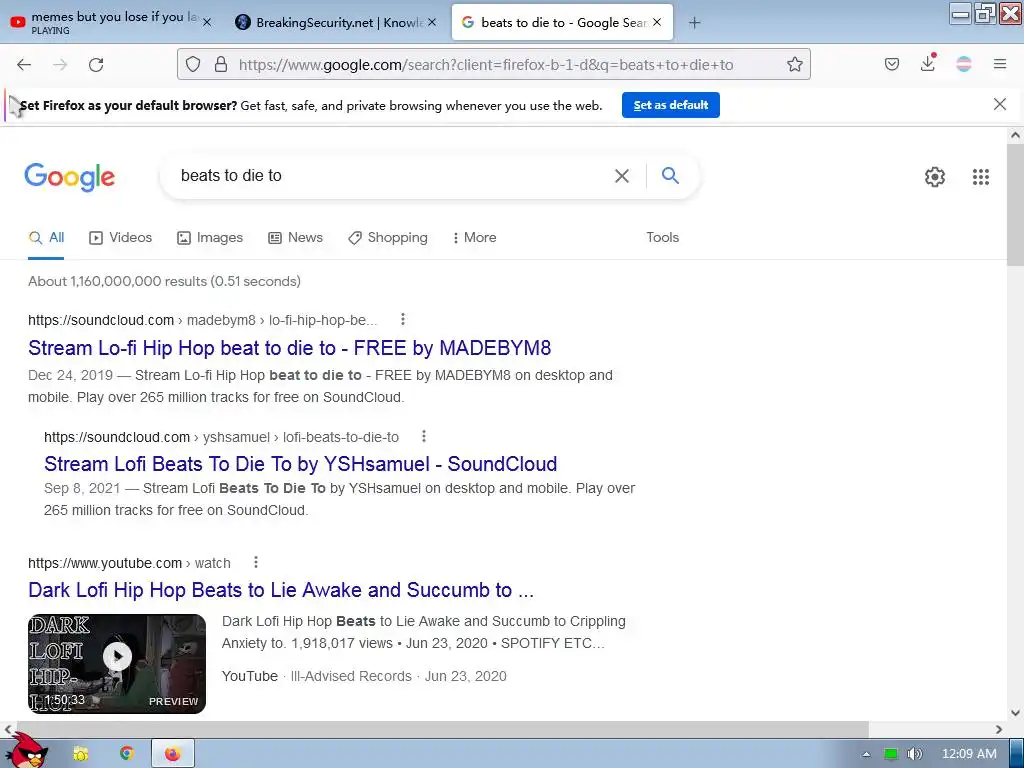Open Stream Lo-fi Hip Hop beat to die to link
This screenshot has height=768, width=1024.
[x=289, y=348]
